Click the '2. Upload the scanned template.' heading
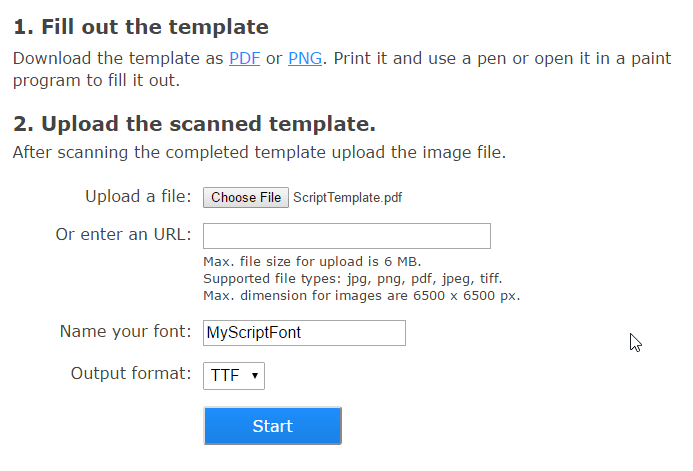This screenshot has width=693, height=471. click(194, 125)
